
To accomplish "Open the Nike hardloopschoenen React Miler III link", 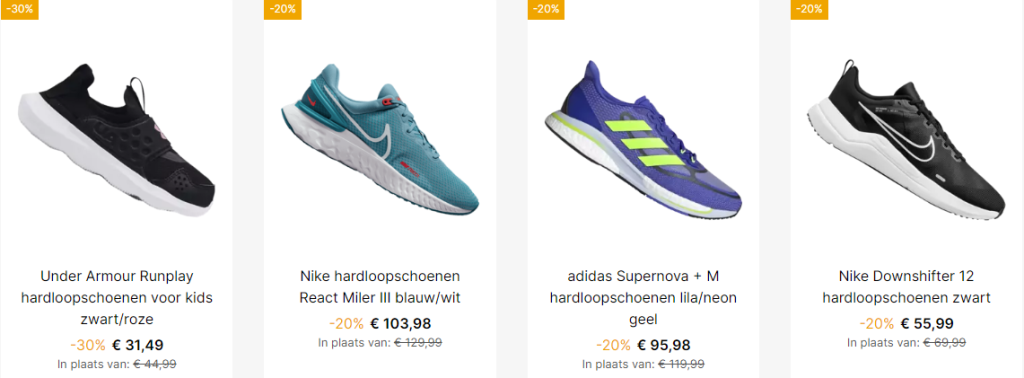I will tap(380, 287).
